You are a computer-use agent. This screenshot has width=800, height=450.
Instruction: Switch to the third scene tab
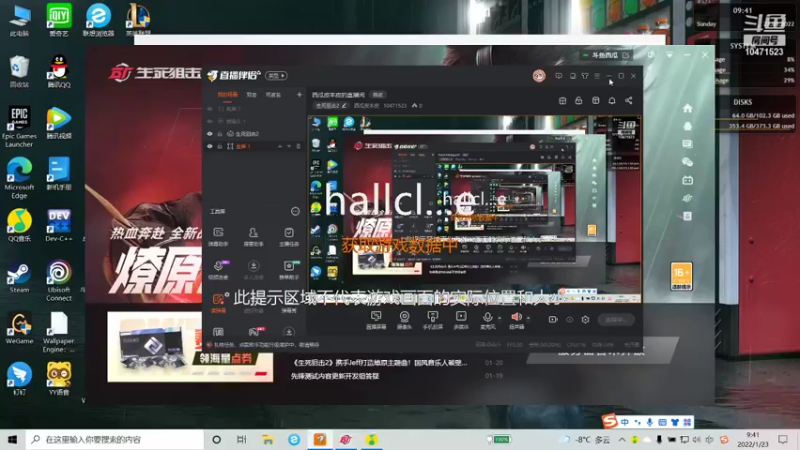[273, 94]
